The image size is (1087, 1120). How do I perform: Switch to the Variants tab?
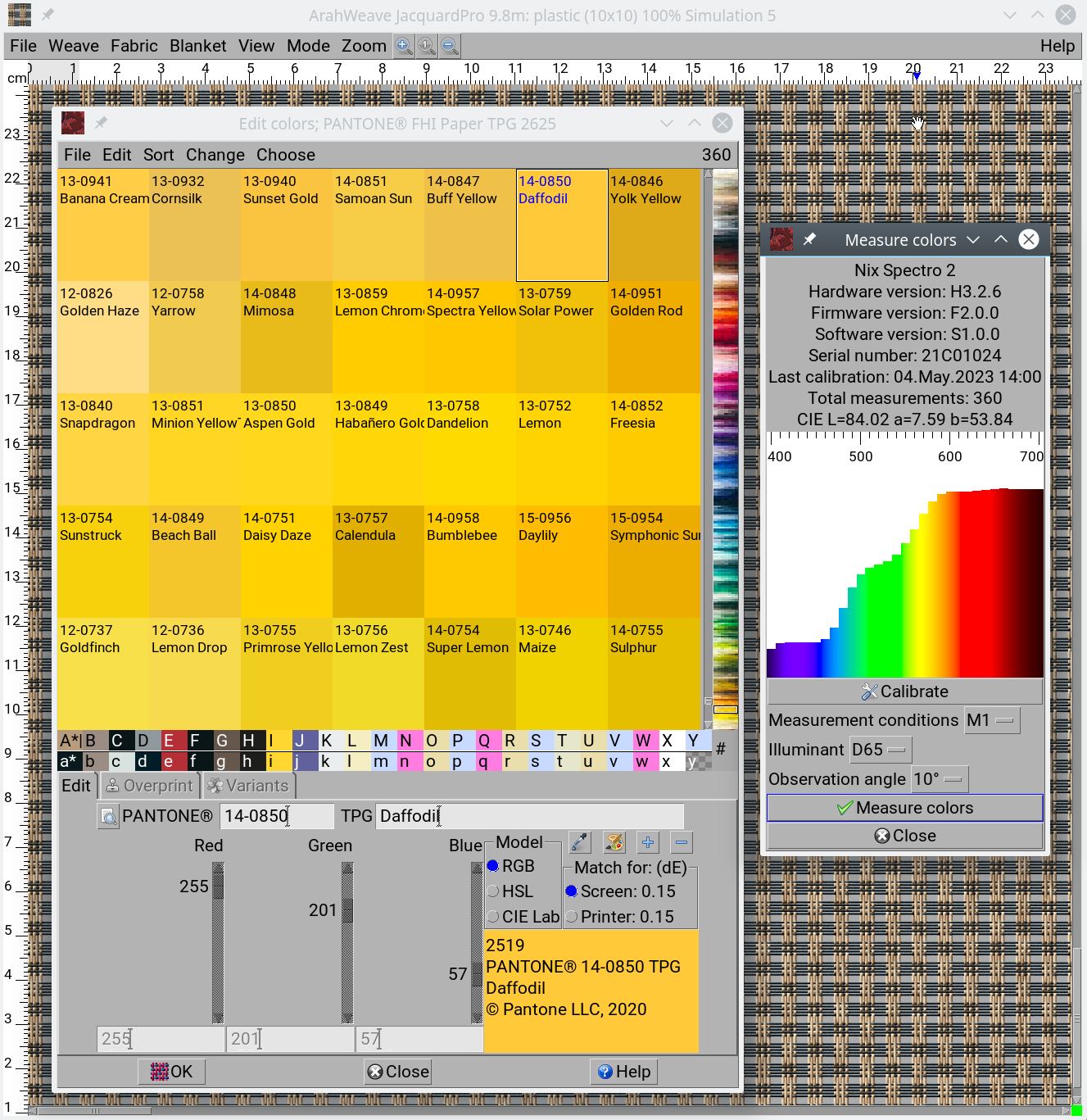pos(248,786)
